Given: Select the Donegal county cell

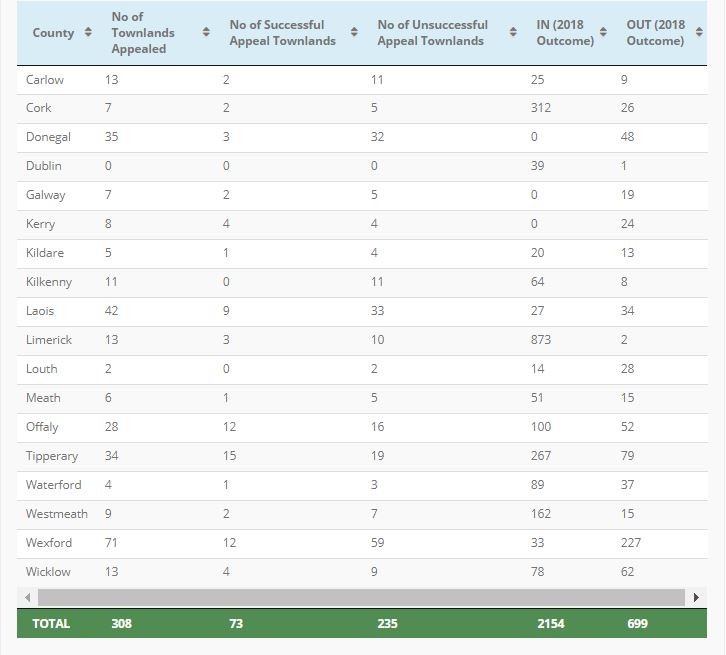Looking at the screenshot, I should pyautogui.click(x=48, y=137).
